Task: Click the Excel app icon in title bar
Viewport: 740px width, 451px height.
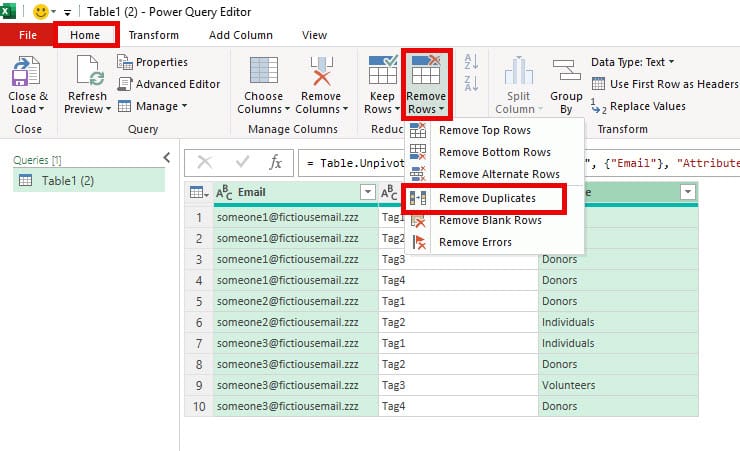Action: [x=8, y=11]
